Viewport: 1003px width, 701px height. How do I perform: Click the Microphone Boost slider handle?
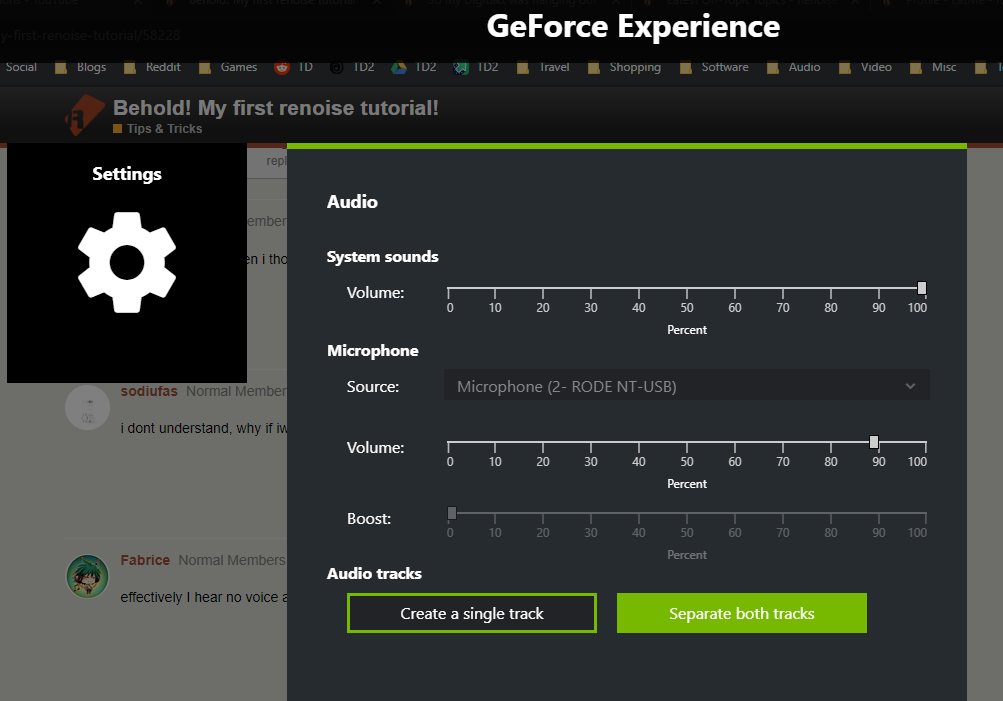tap(452, 513)
